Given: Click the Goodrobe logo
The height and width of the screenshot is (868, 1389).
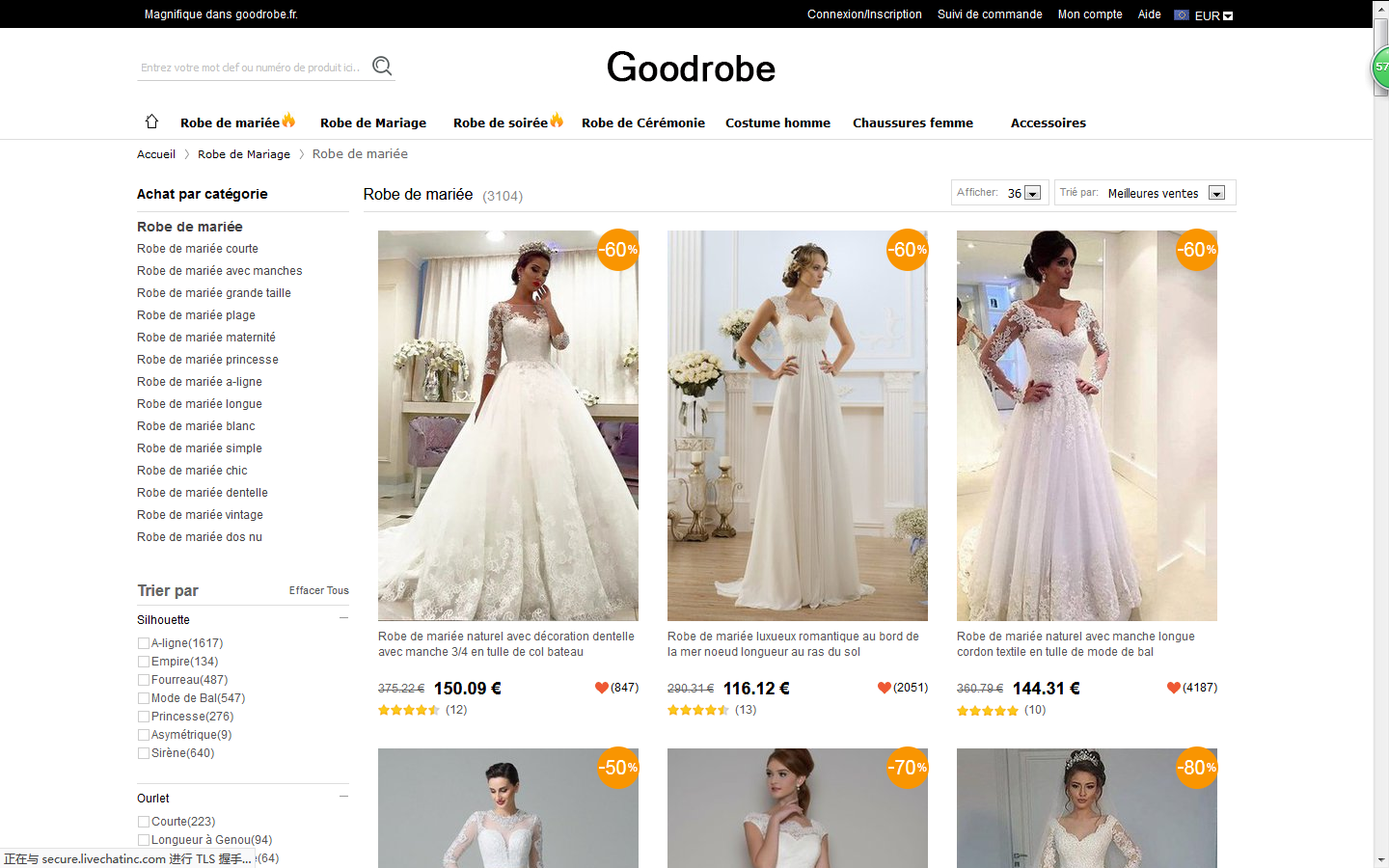Looking at the screenshot, I should [x=691, y=68].
